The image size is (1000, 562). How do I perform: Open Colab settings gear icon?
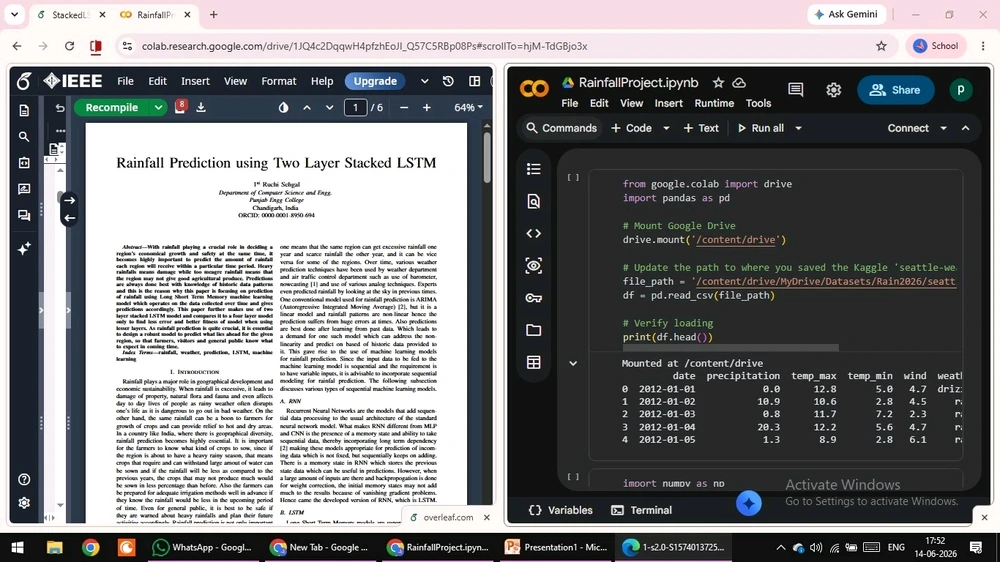point(834,90)
